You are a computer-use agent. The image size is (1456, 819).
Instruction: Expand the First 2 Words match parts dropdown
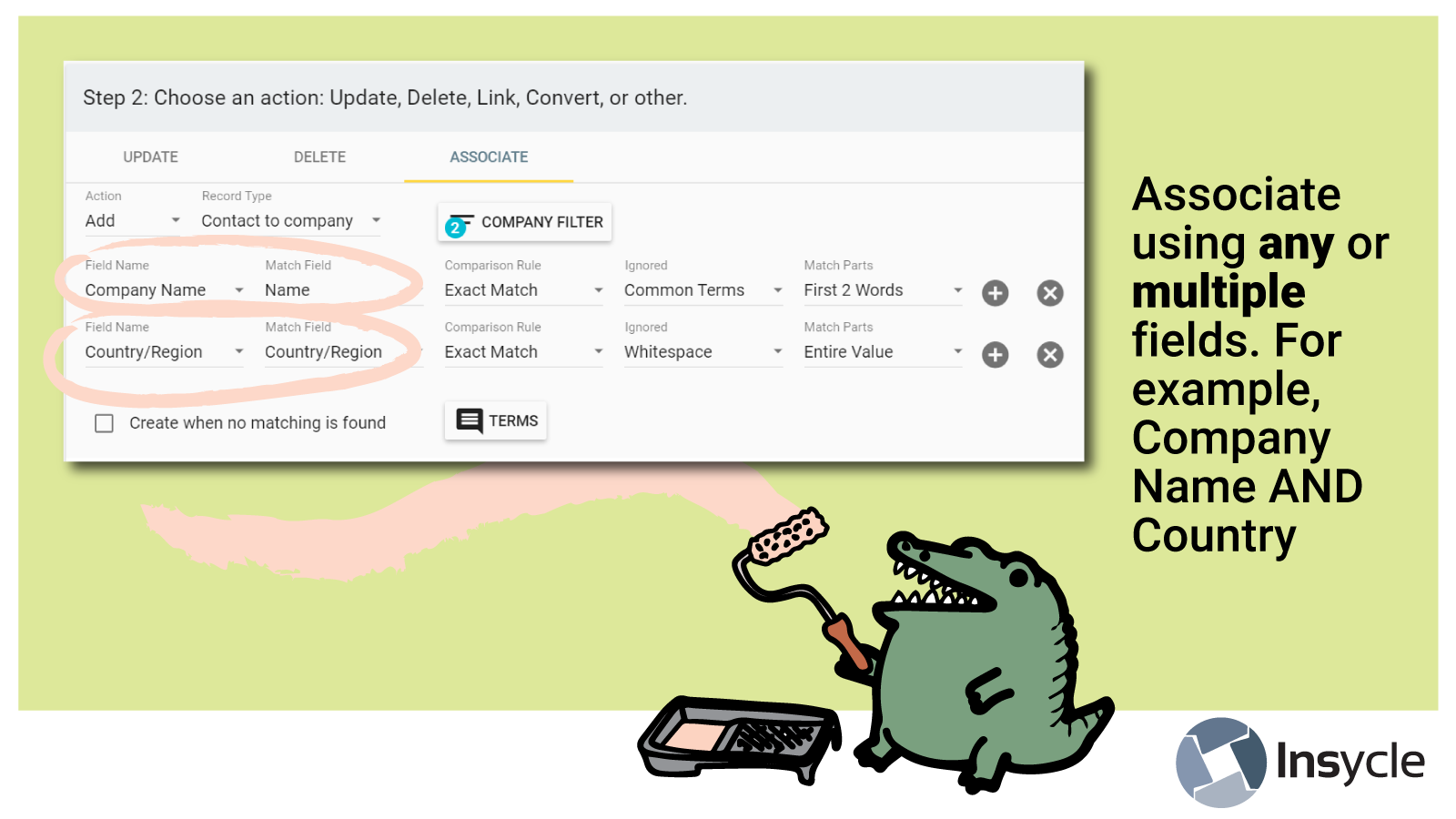(x=882, y=290)
